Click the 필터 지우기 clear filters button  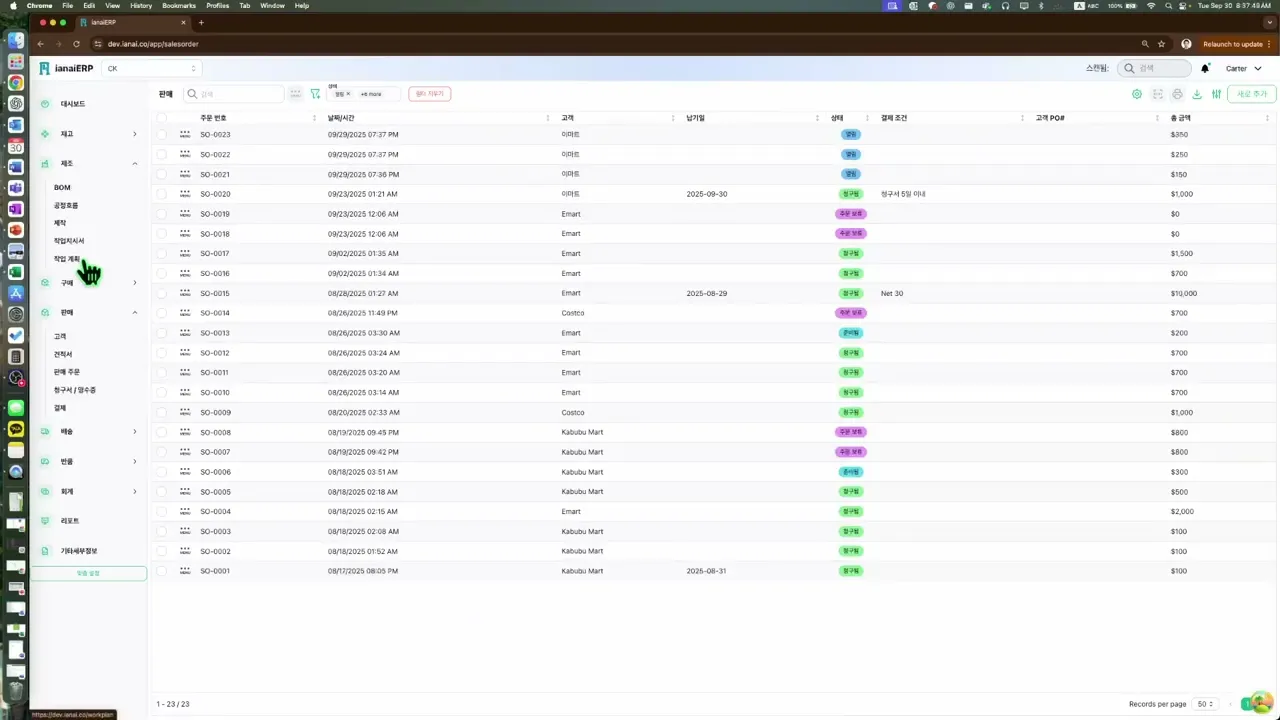(430, 94)
